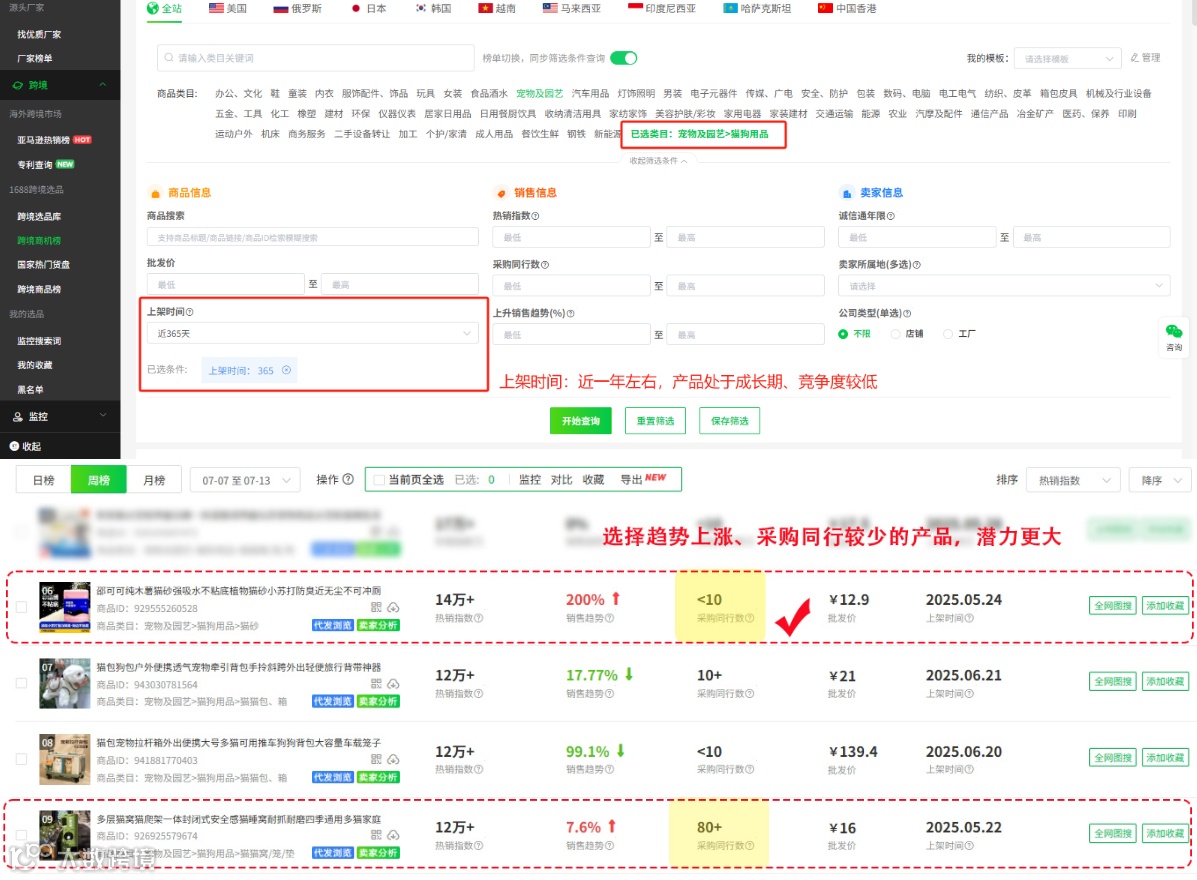Select the 工厂 company type radio
1197x880 pixels.
pos(947,334)
